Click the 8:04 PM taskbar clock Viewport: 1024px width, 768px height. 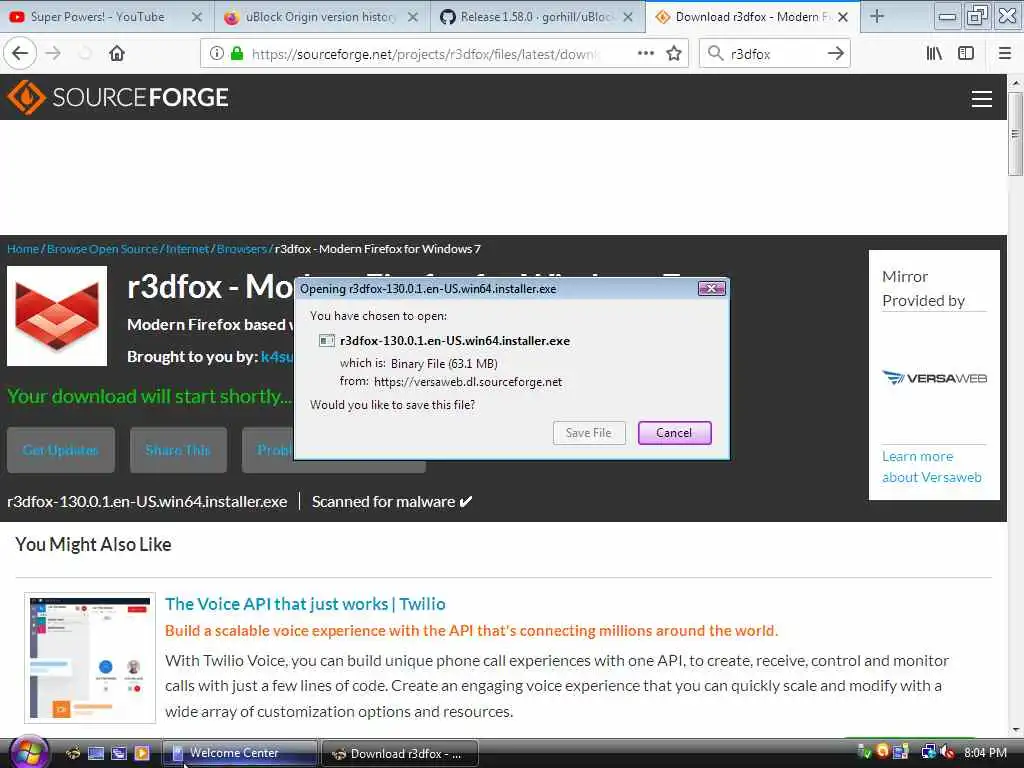(x=985, y=753)
